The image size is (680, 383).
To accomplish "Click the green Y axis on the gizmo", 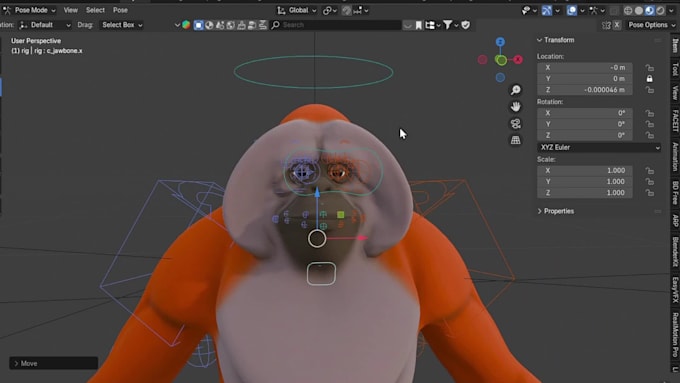I will [x=501, y=60].
